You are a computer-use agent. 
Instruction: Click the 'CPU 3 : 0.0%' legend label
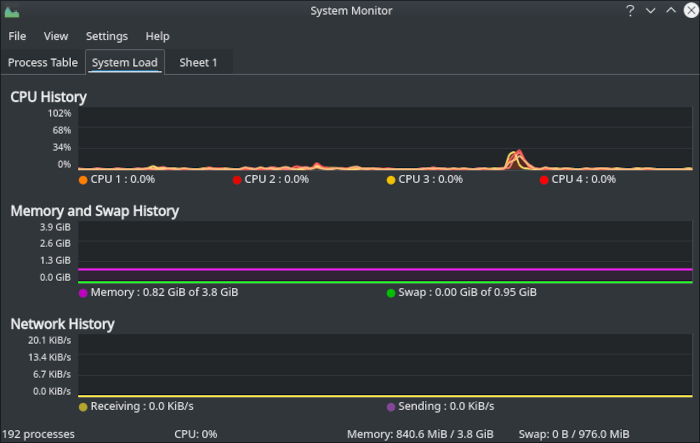tap(431, 180)
